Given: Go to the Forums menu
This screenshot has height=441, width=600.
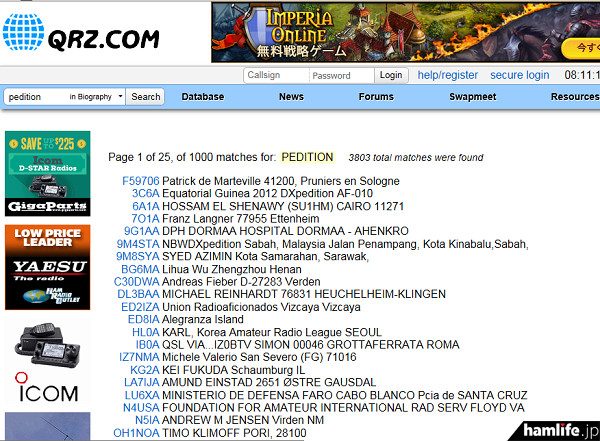Looking at the screenshot, I should pyautogui.click(x=376, y=97).
